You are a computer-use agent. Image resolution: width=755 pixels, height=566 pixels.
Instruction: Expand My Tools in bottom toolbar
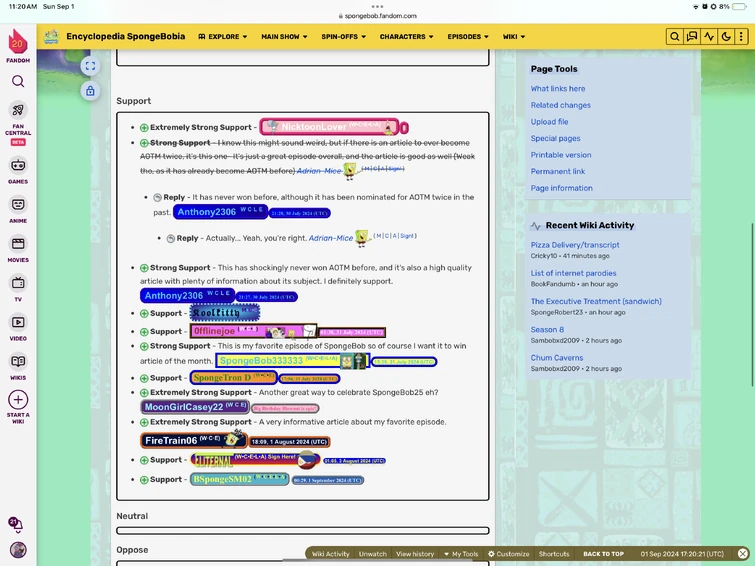coord(461,554)
